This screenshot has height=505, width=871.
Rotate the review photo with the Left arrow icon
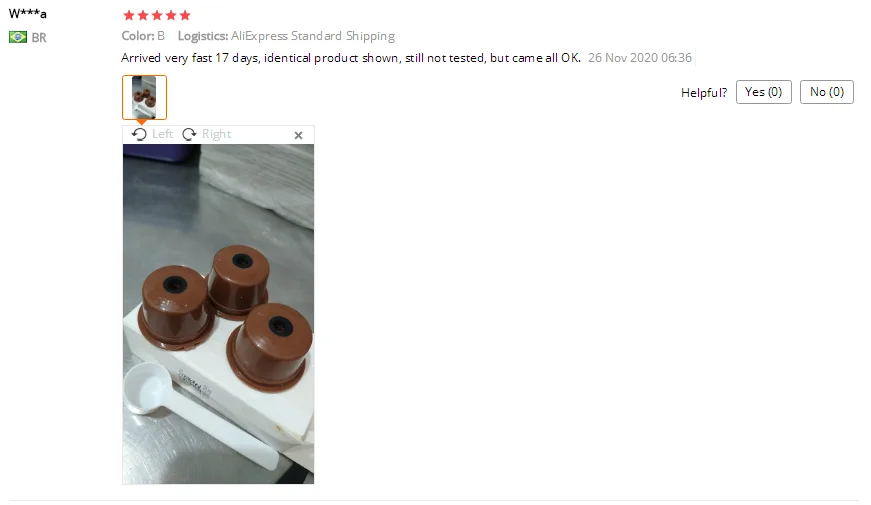139,134
